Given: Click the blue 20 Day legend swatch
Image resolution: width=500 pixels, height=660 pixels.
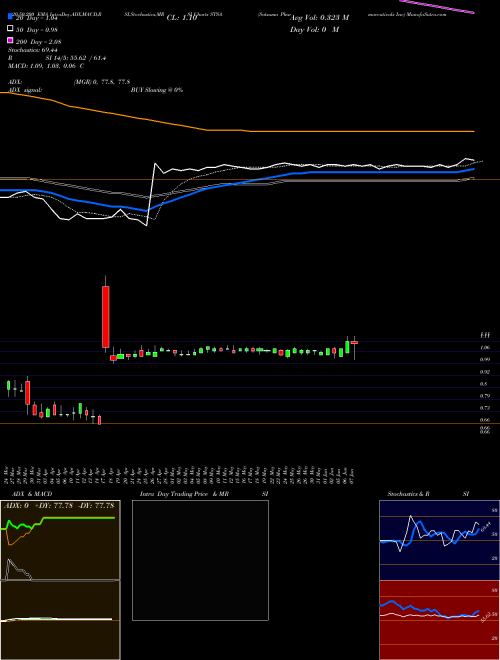Looking at the screenshot, I should coord(10,17).
